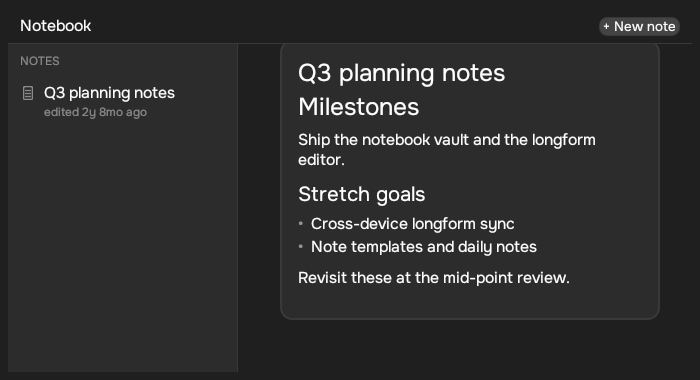
Task: Create a note with the New note button
Action: [x=639, y=26]
